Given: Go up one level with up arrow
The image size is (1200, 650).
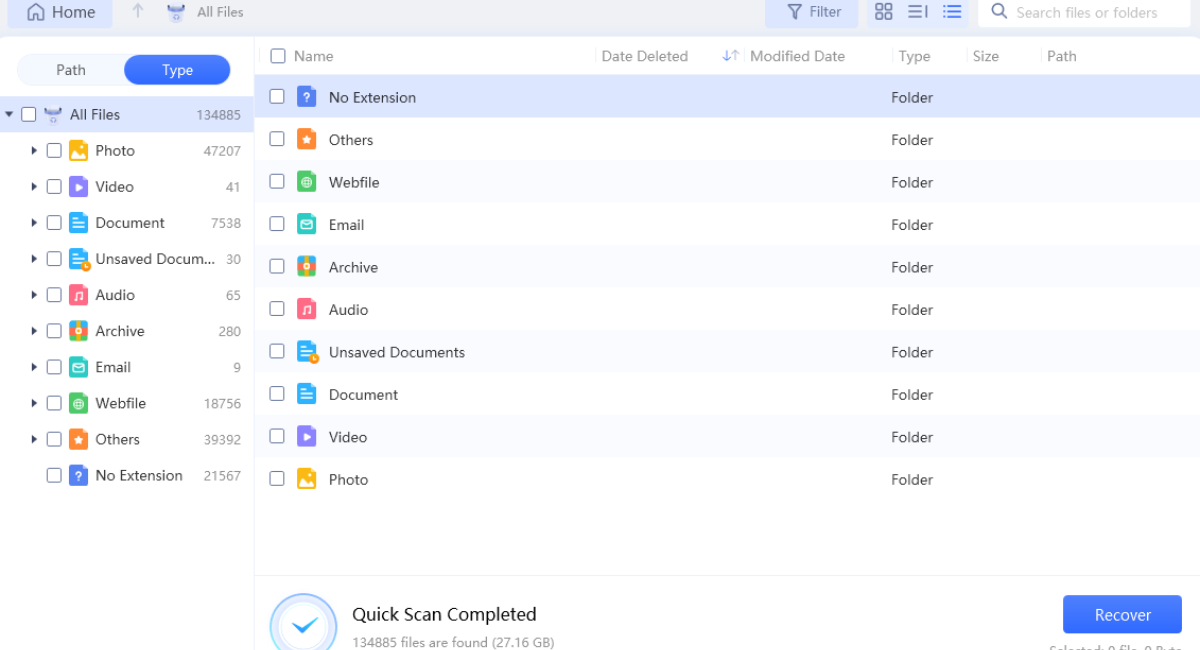Looking at the screenshot, I should coord(138,12).
